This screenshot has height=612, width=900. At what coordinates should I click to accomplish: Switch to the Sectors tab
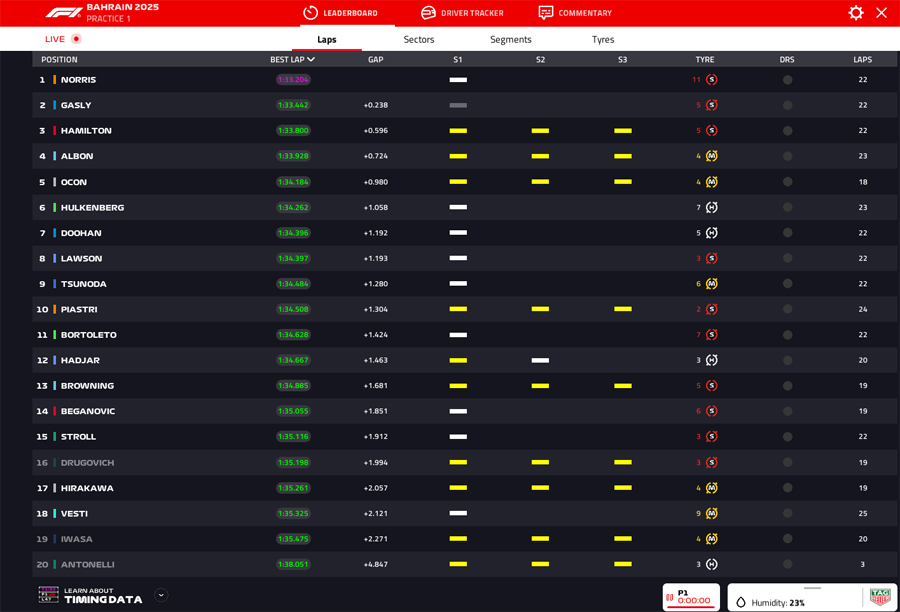(419, 39)
